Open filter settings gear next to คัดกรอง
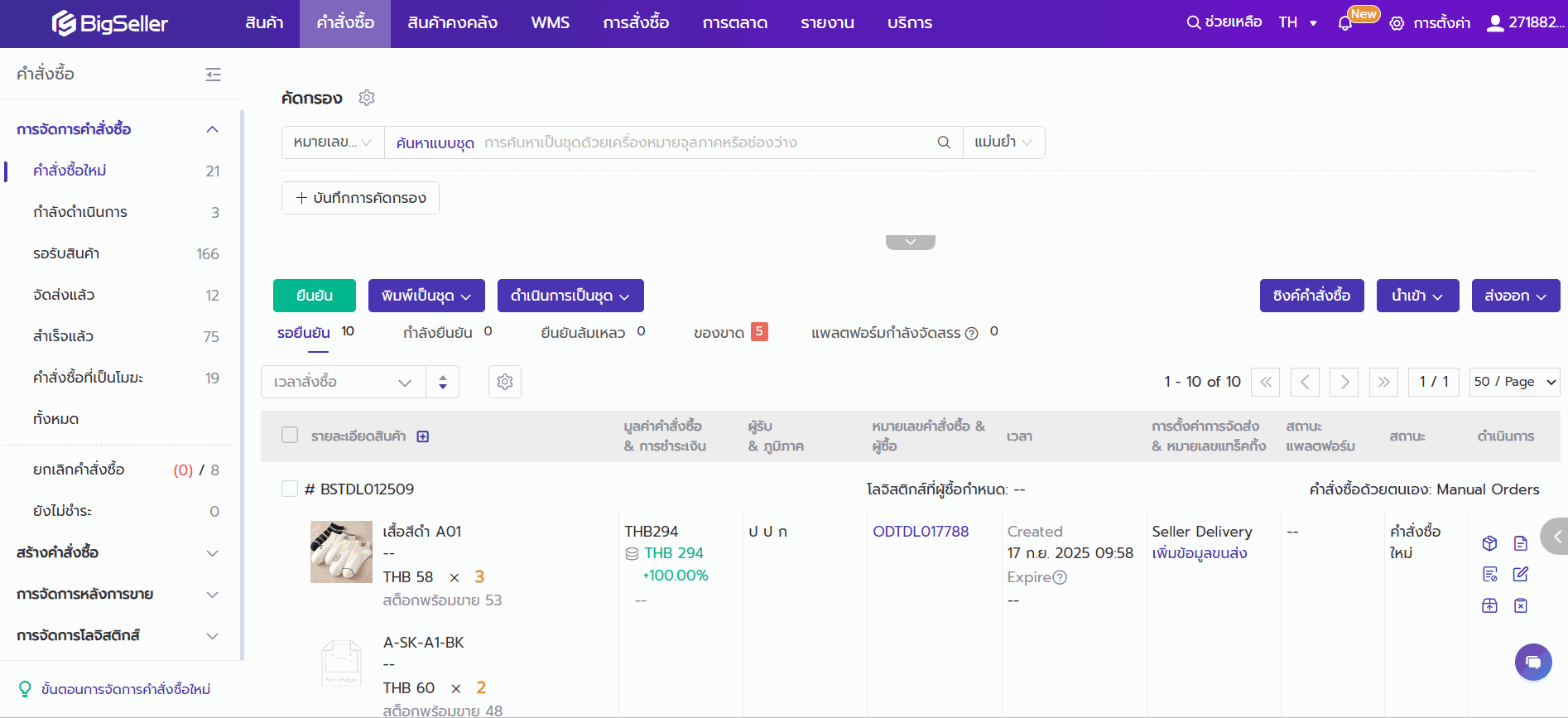The width and height of the screenshot is (1568, 718). (x=367, y=98)
